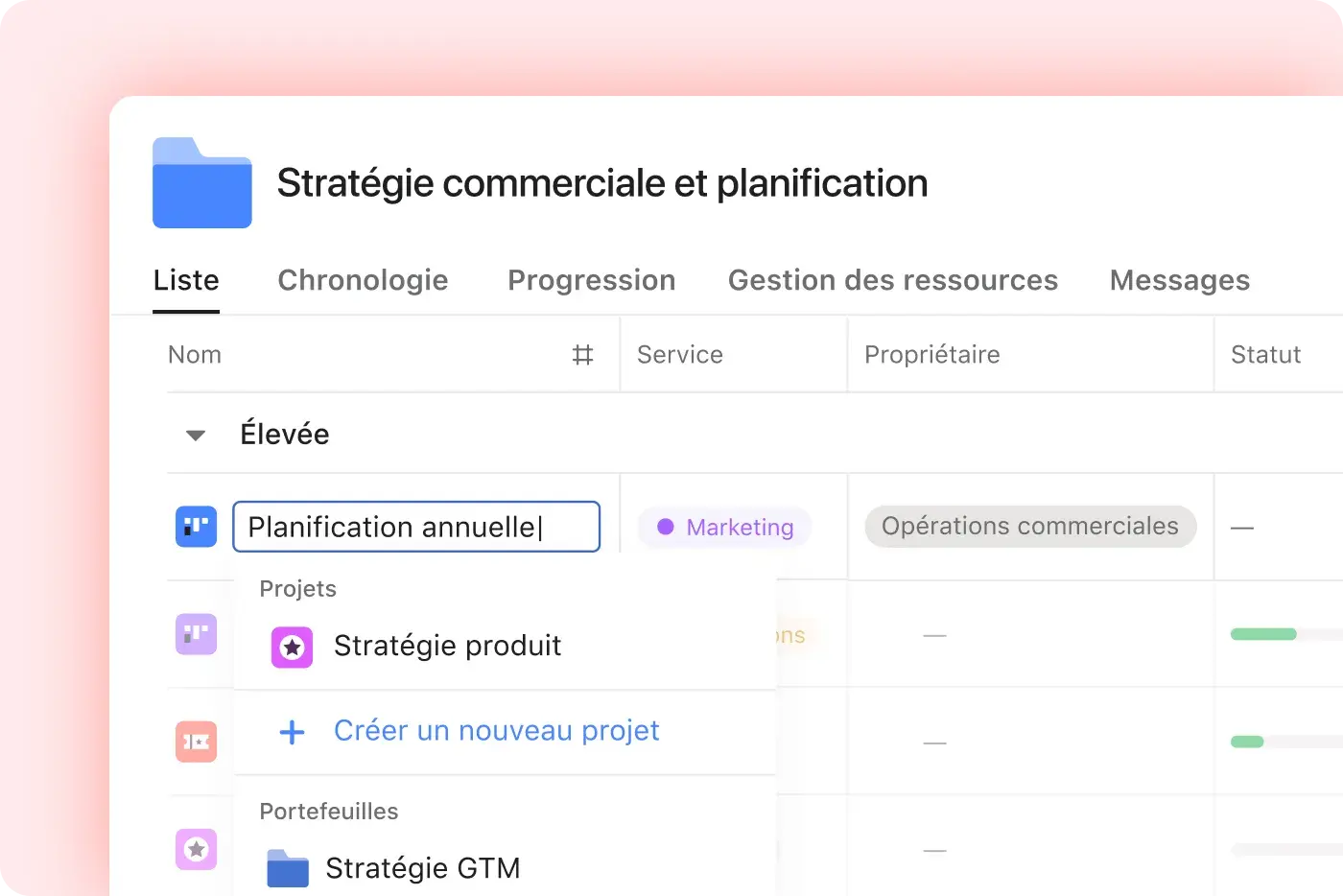
Task: Click the blue portfolio folder icon
Action: [202, 182]
